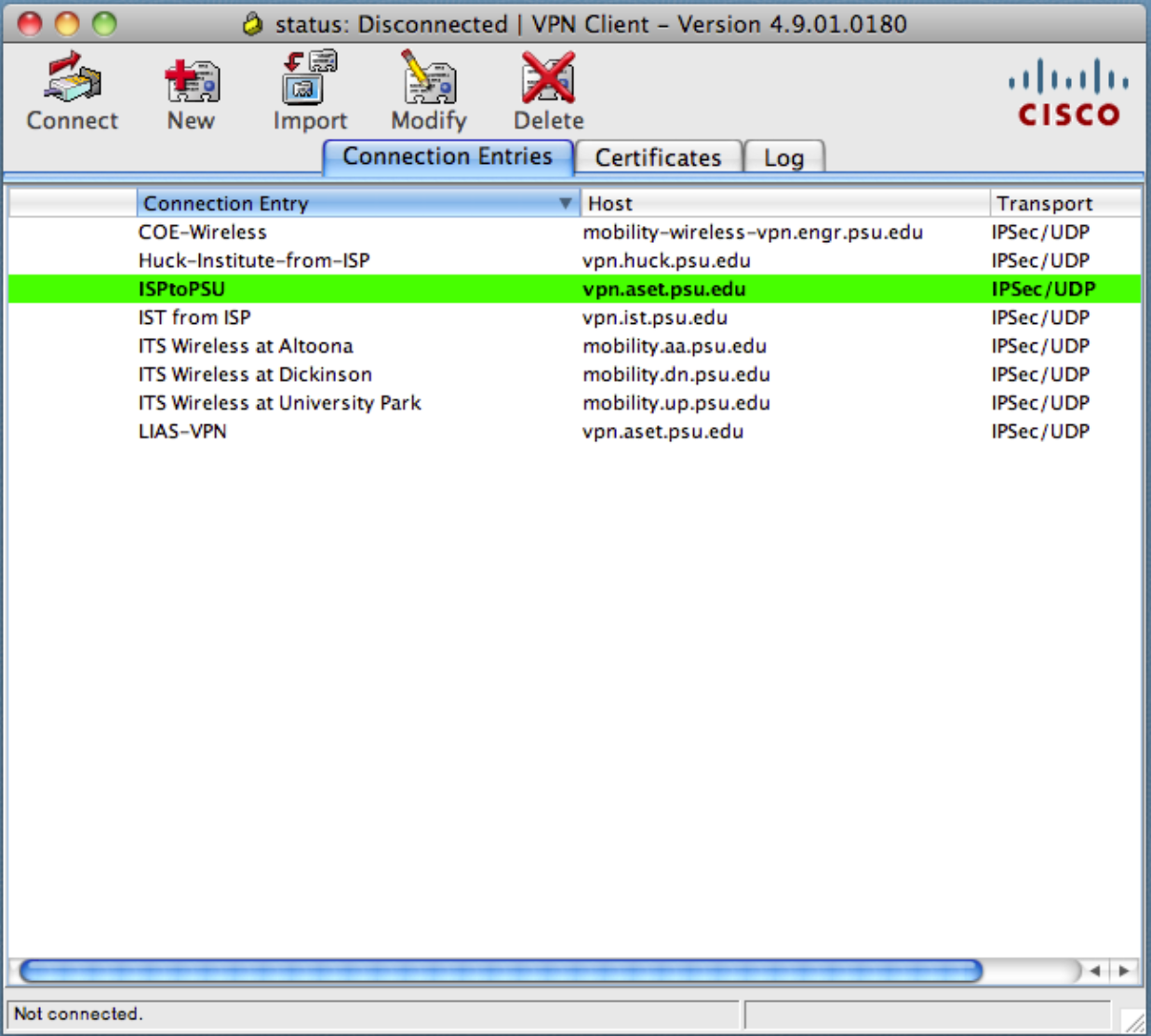This screenshot has height=1036, width=1151.
Task: Open the Import connection icon
Action: point(310,91)
